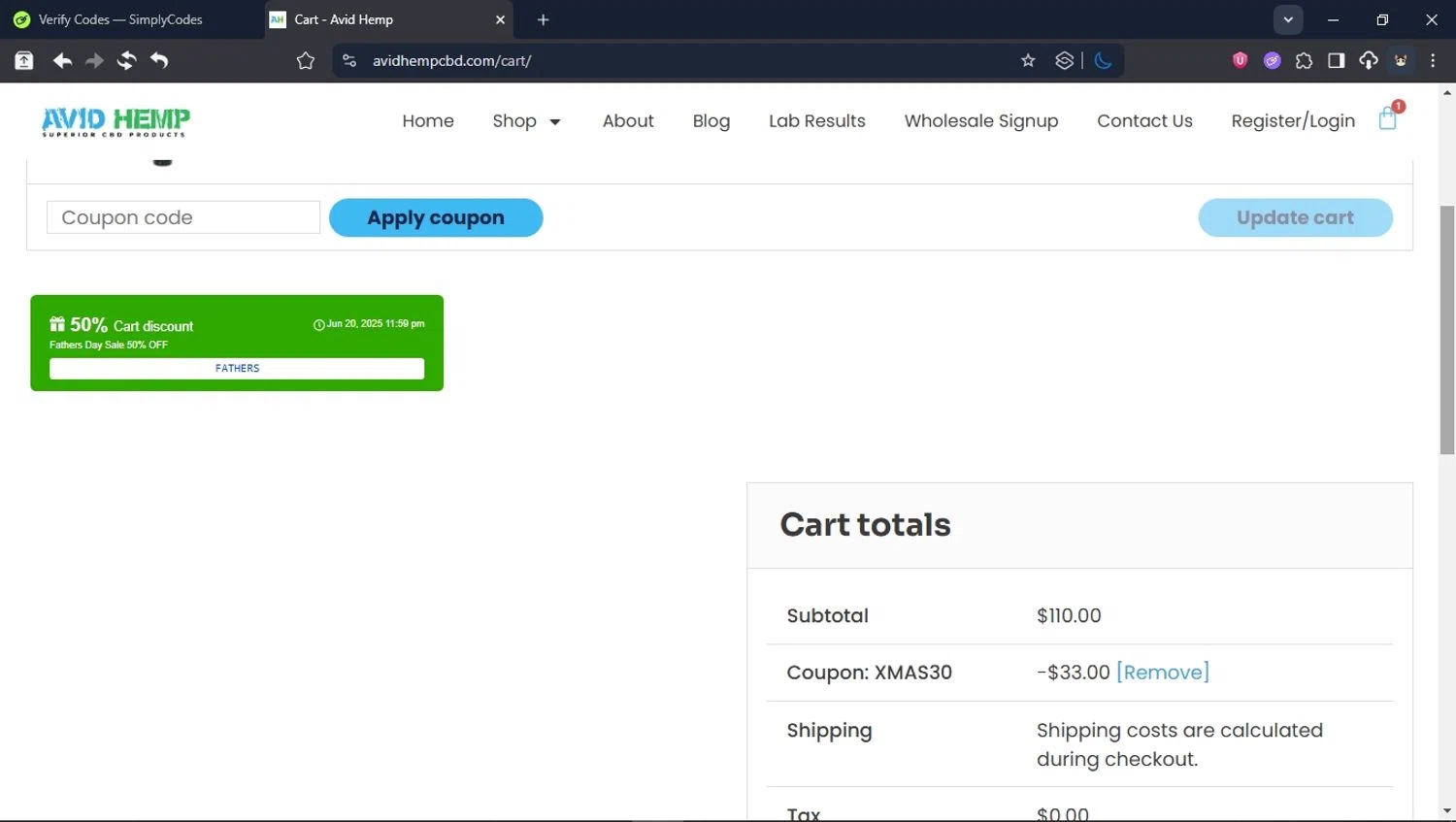Open the red shield extension icon

coord(1240,60)
